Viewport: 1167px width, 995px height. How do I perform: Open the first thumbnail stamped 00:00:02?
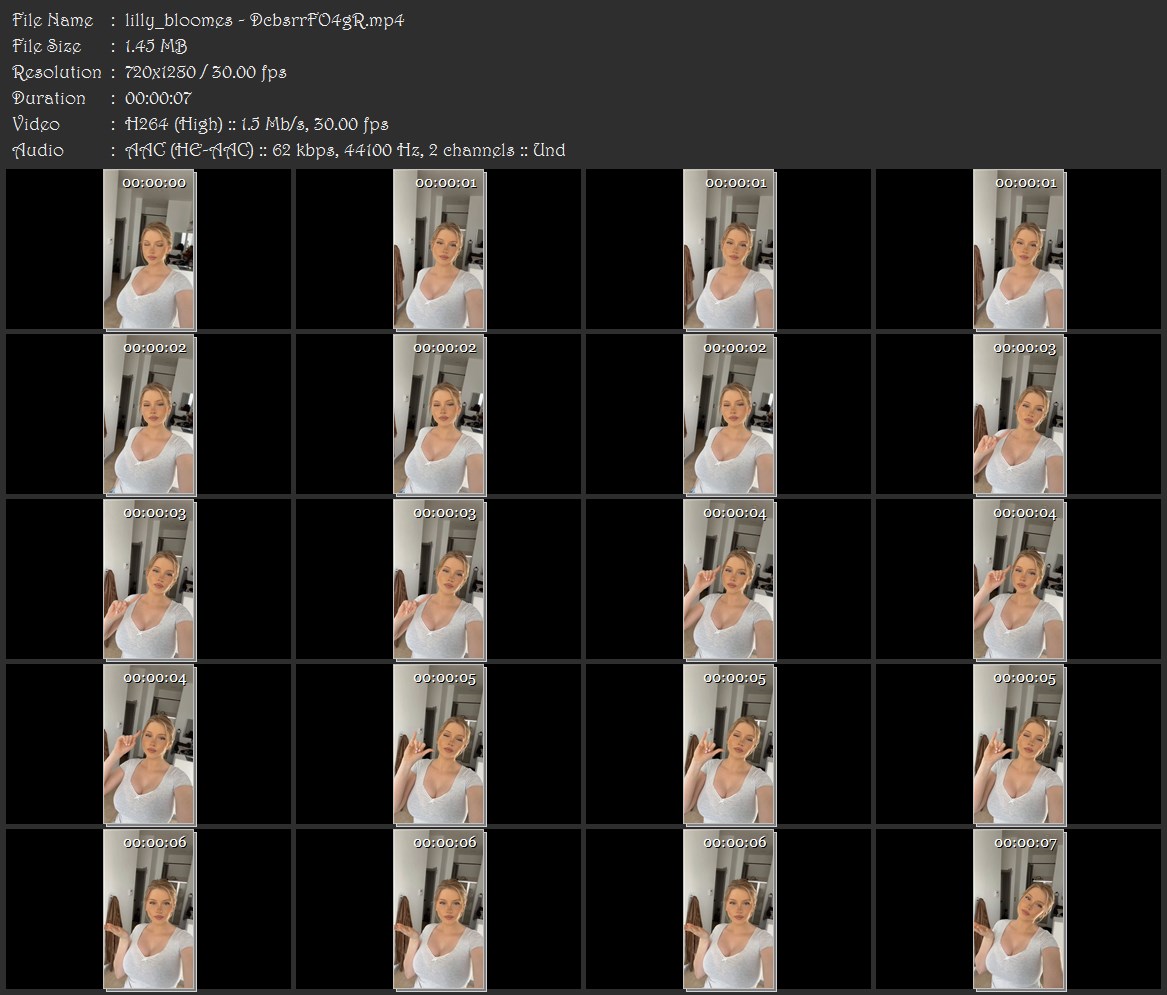click(149, 415)
